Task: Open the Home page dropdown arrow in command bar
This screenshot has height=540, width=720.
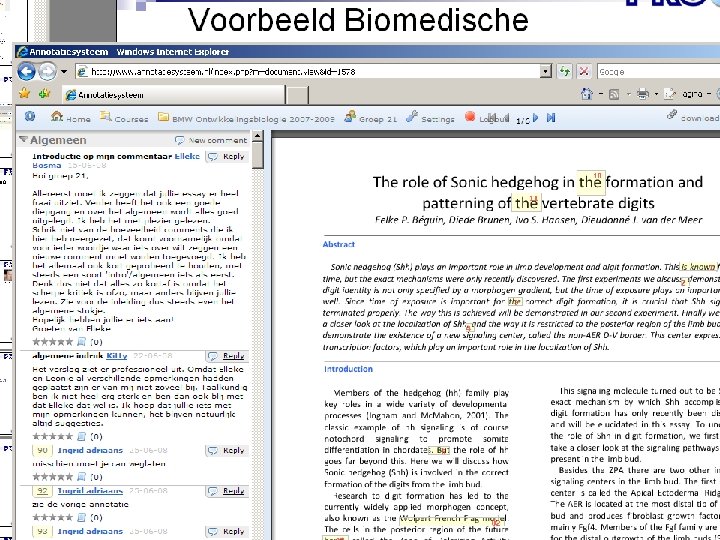Action: (601, 95)
